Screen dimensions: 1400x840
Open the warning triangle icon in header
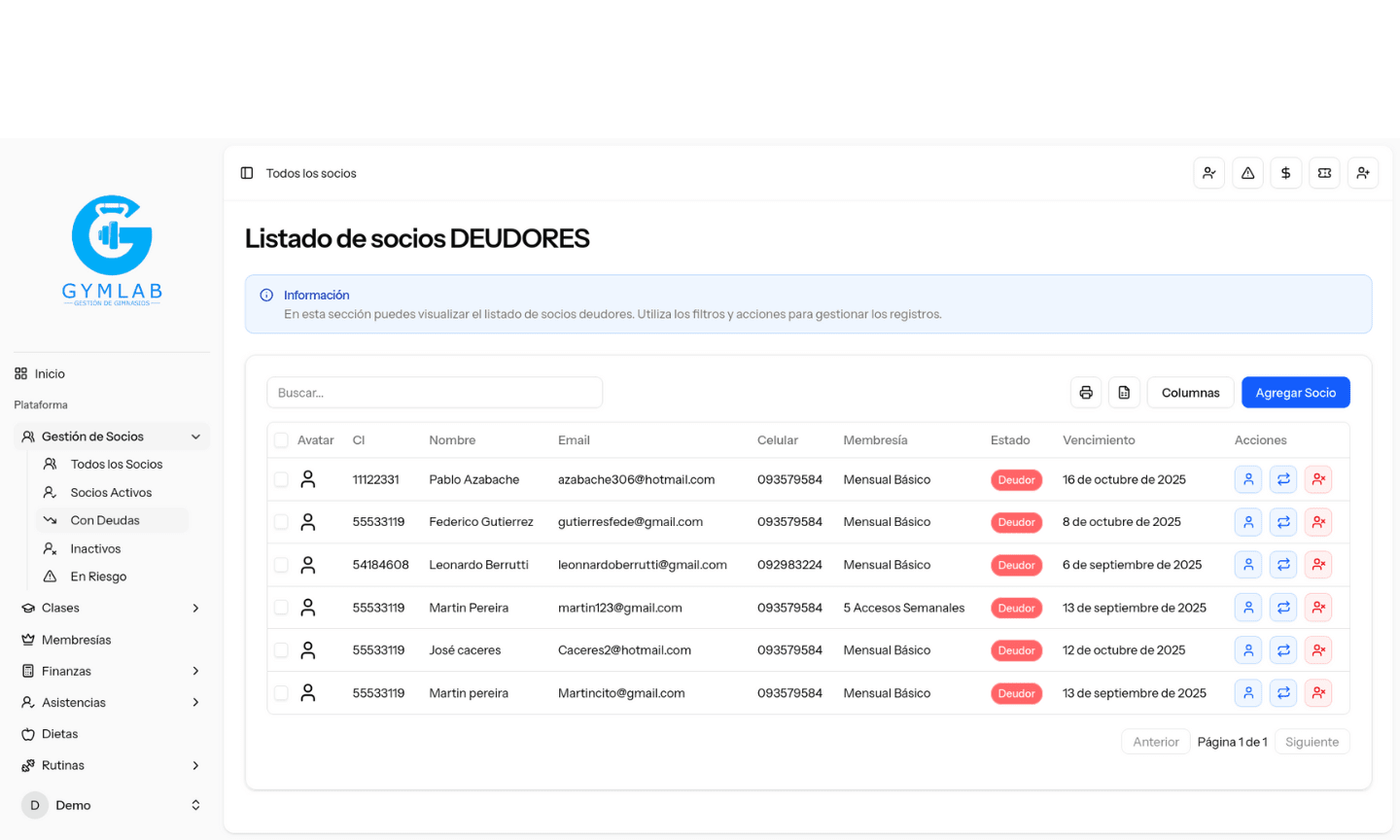coord(1247,173)
